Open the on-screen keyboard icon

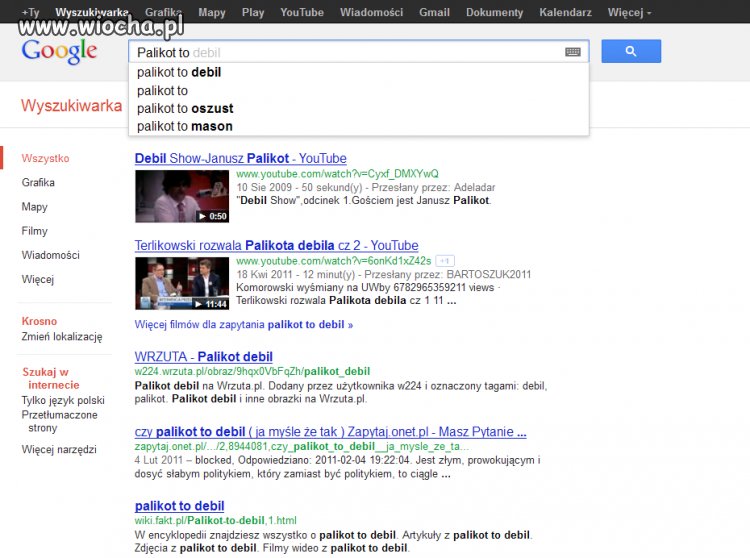(573, 52)
